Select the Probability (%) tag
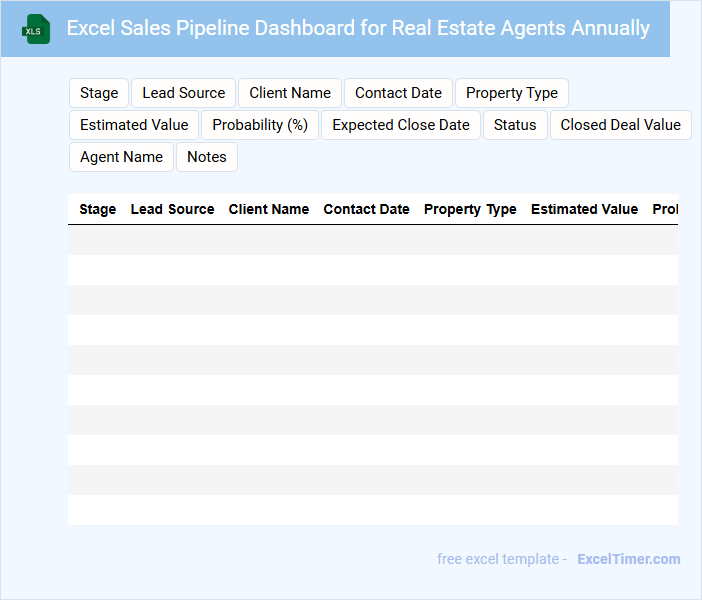The height and width of the screenshot is (600, 702). click(x=260, y=125)
